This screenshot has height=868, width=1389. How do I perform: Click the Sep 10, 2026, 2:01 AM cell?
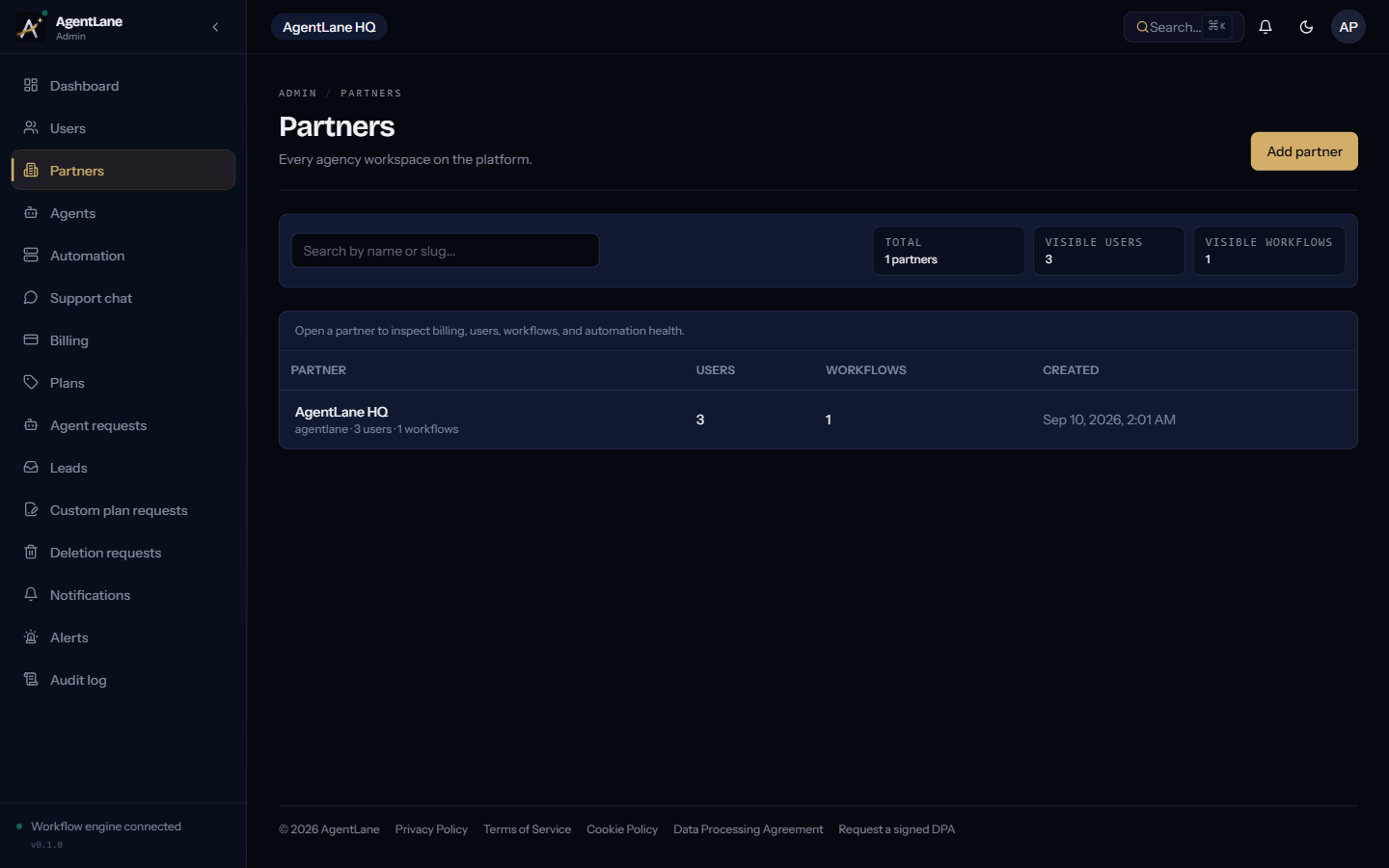click(x=1109, y=420)
